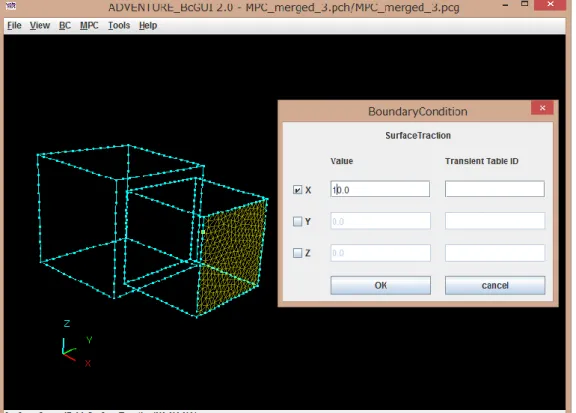This screenshot has width=576, height=413.
Task: Enable the Y direction checkbox
Action: click(298, 221)
